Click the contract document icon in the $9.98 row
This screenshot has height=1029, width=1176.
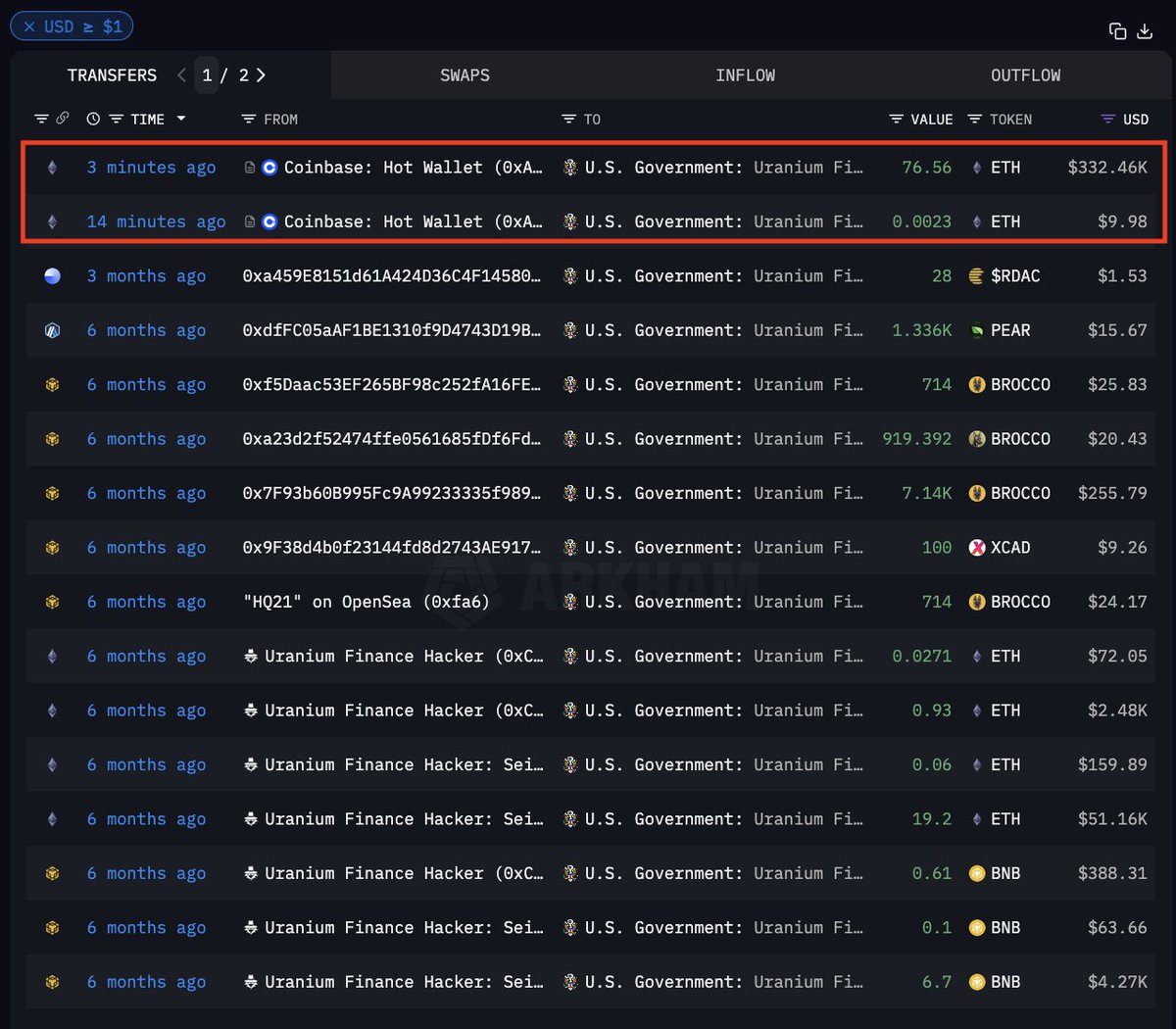point(250,222)
